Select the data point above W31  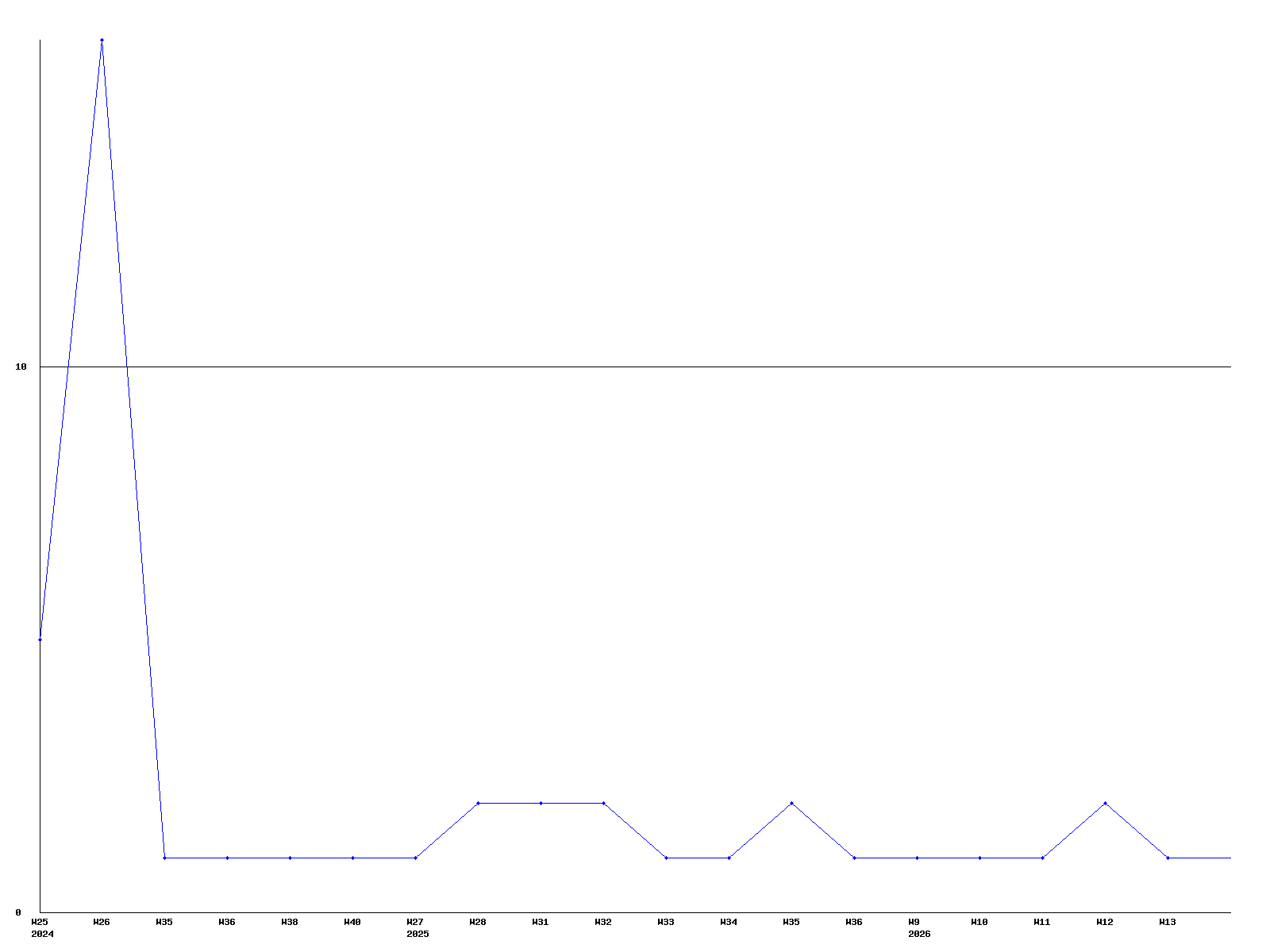pyautogui.click(x=541, y=803)
